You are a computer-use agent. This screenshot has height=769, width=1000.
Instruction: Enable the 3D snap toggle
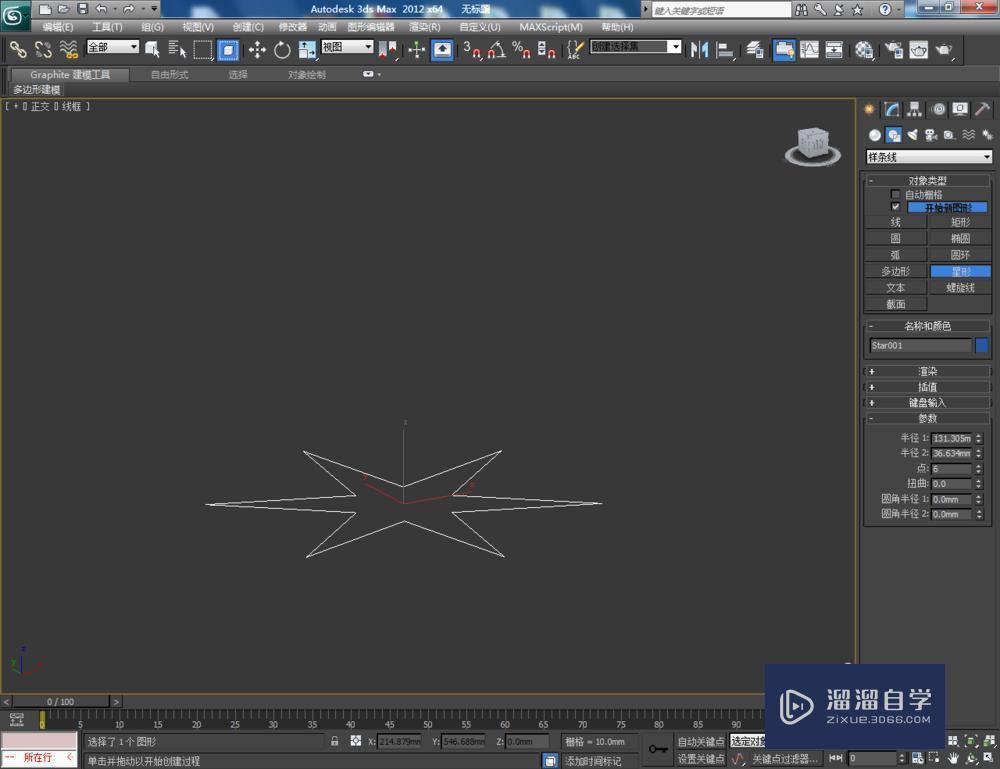click(x=471, y=50)
